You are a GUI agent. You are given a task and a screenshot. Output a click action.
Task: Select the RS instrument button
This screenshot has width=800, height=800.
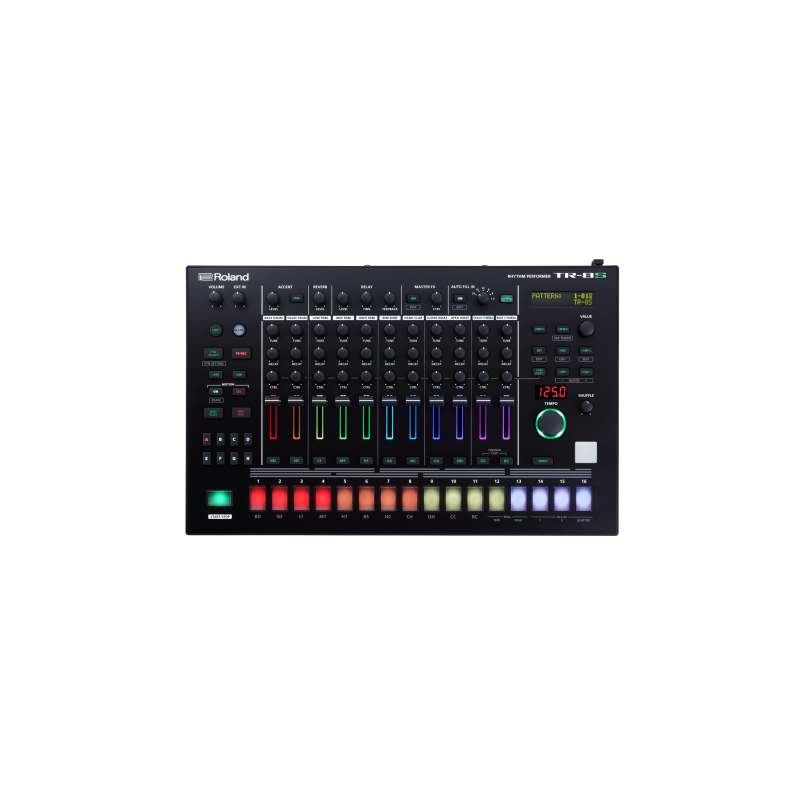pos(390,461)
